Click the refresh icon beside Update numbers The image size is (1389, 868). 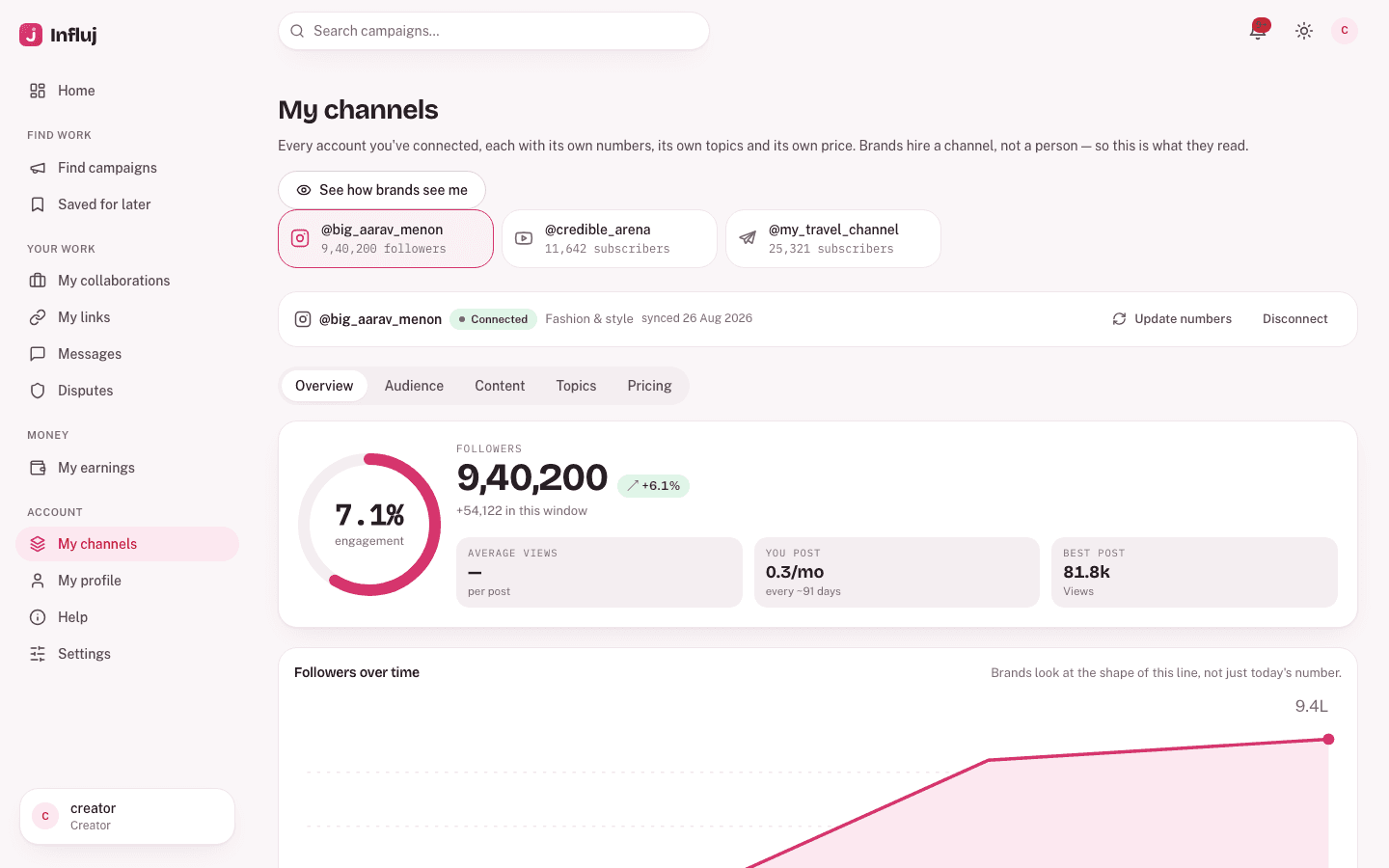(x=1119, y=319)
